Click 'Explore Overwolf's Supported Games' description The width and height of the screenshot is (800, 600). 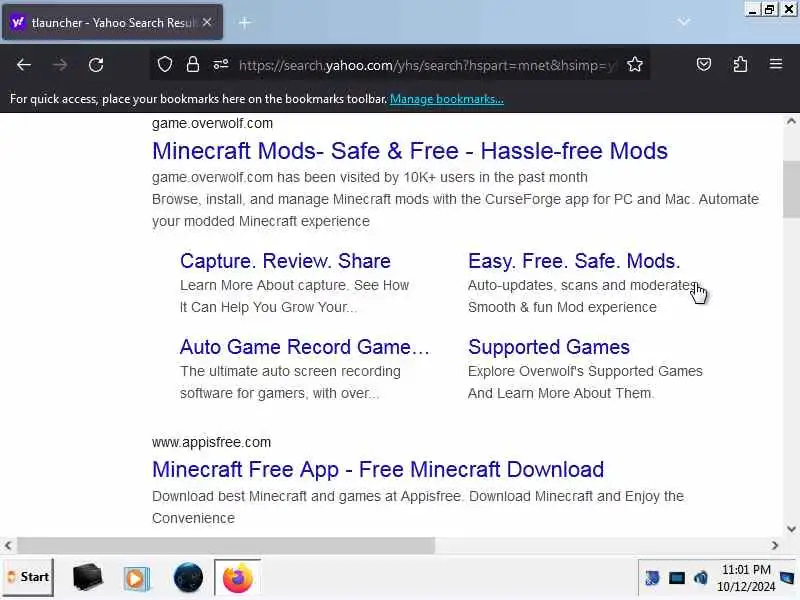click(585, 371)
